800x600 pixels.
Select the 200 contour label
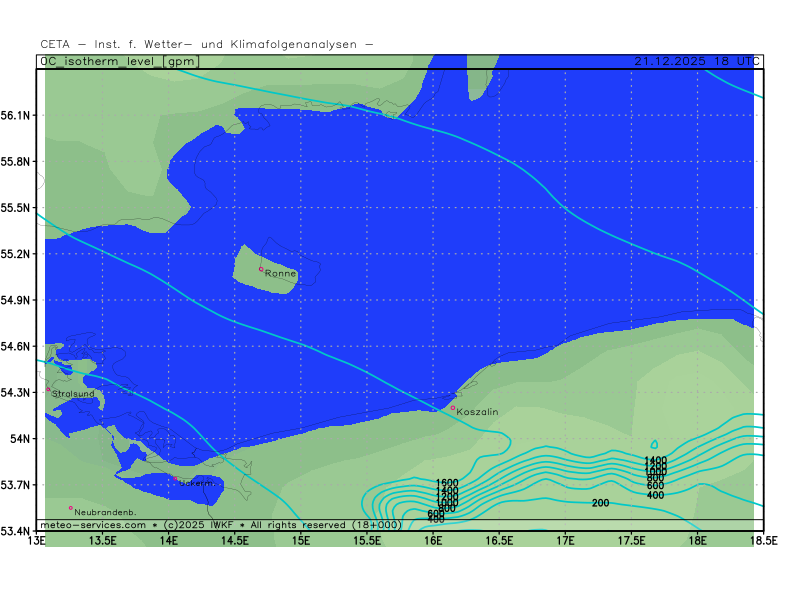click(600, 503)
